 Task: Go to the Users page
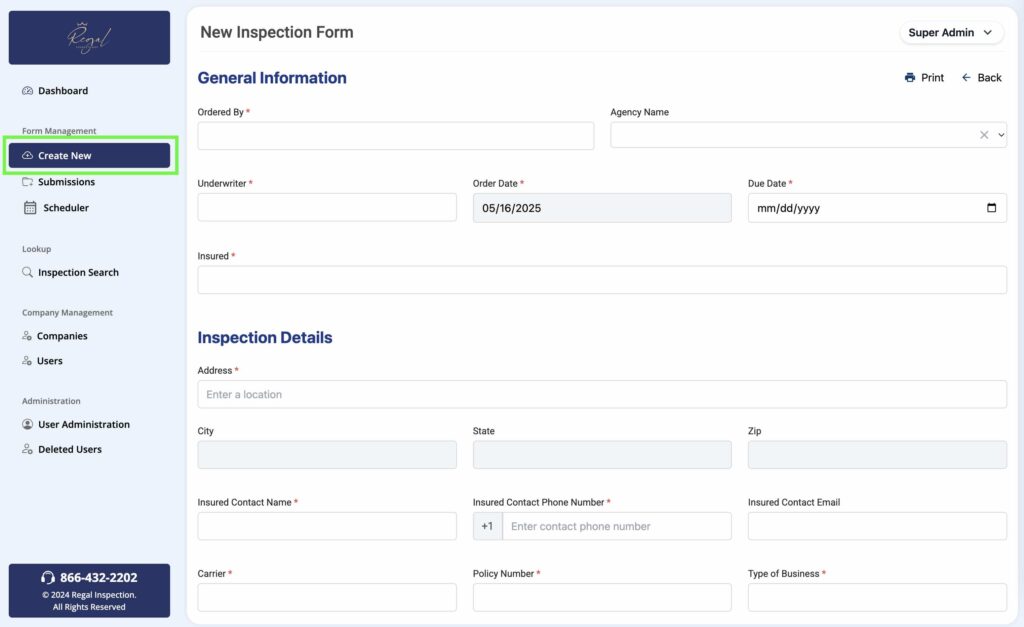click(49, 361)
